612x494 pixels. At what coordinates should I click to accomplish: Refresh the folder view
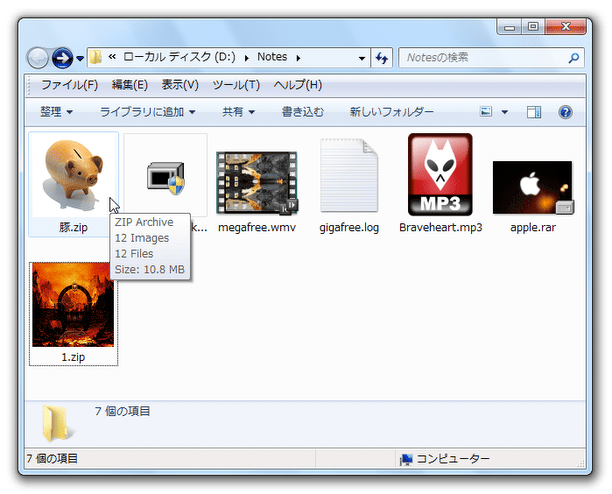pyautogui.click(x=381, y=58)
